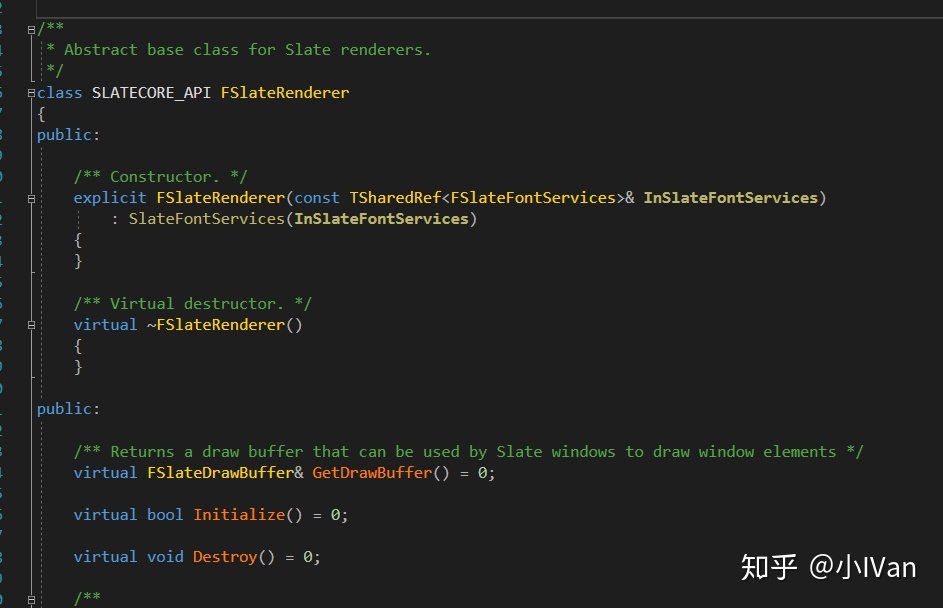The height and width of the screenshot is (608, 943).
Task: Click the InSlateFontServices constructor parameter
Action: (x=731, y=198)
